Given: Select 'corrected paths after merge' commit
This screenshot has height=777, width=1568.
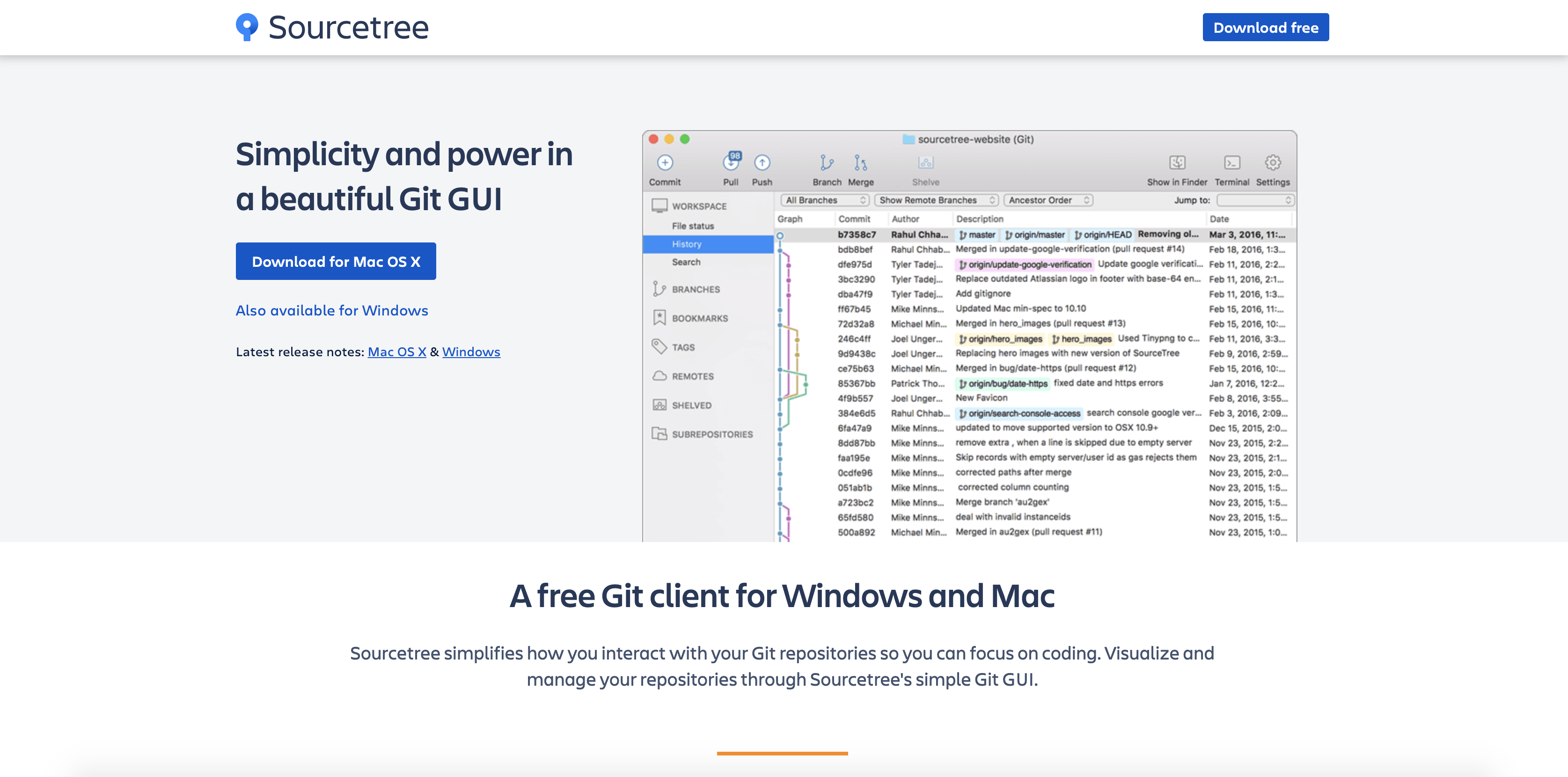Looking at the screenshot, I should coord(1013,472).
